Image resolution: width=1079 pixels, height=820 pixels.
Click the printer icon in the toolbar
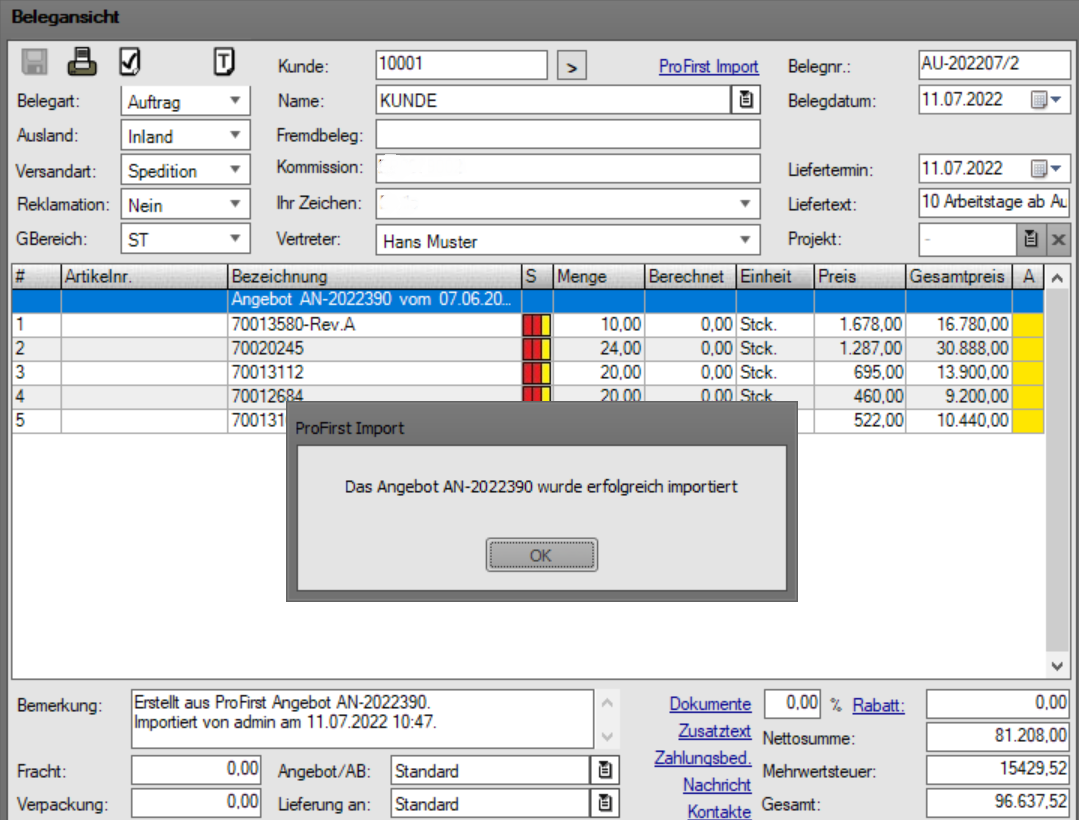[82, 63]
